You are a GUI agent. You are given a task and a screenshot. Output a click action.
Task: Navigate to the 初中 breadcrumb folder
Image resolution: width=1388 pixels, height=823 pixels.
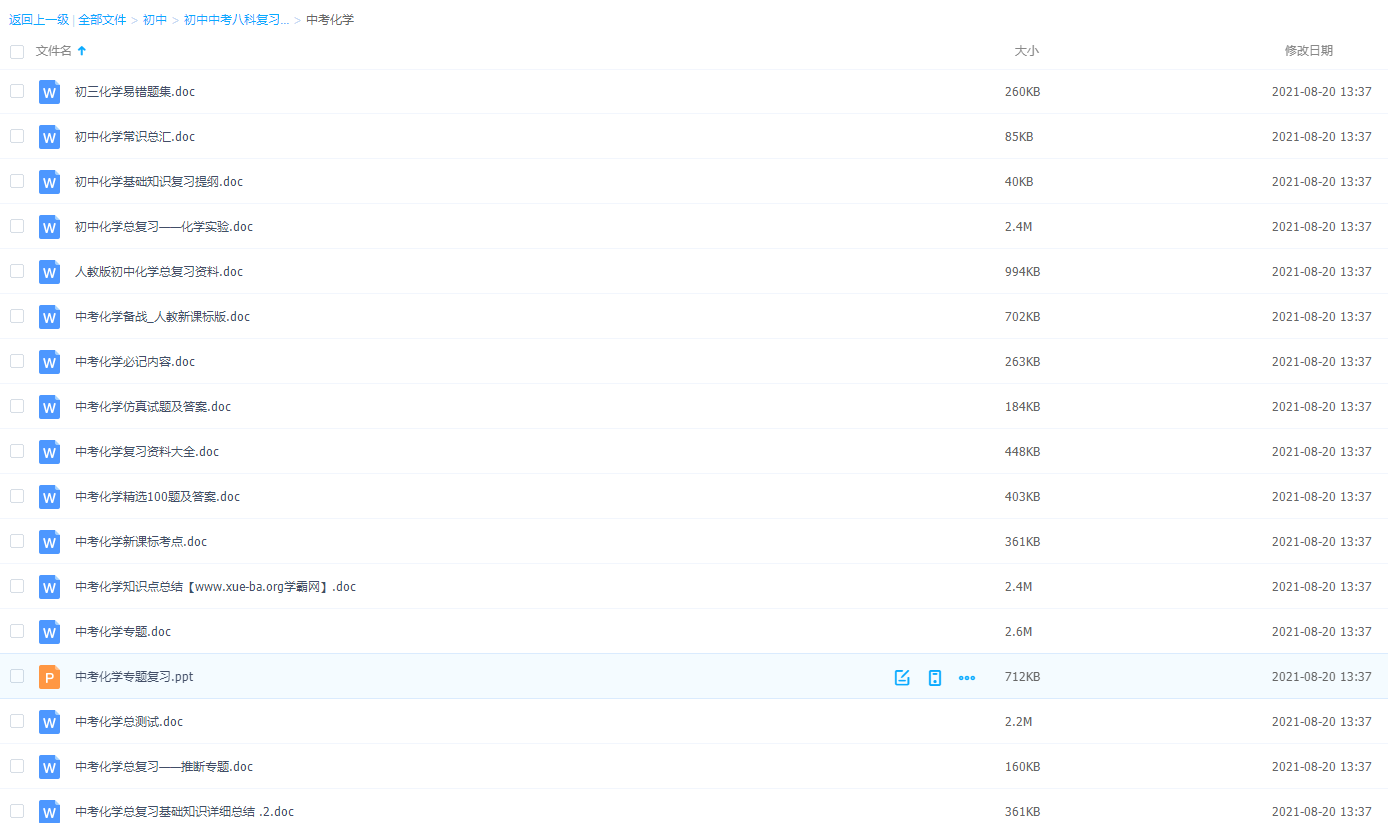coord(155,20)
